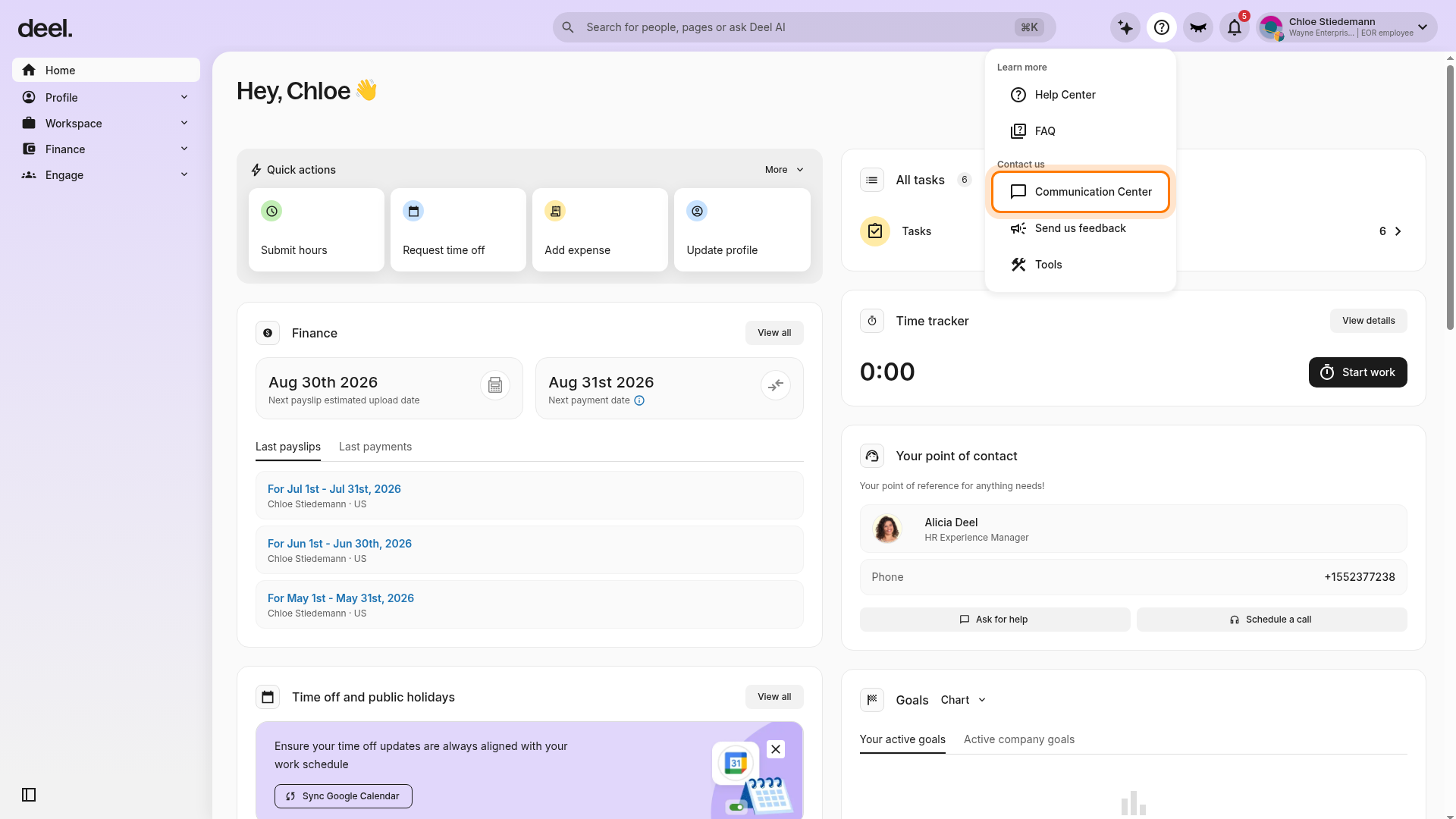Click the All tasks list icon
This screenshot has width=1456, height=819.
872,180
